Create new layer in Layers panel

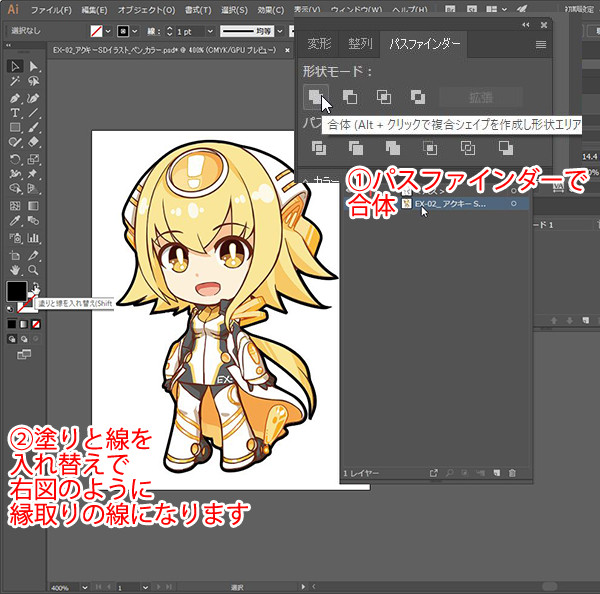(496, 473)
